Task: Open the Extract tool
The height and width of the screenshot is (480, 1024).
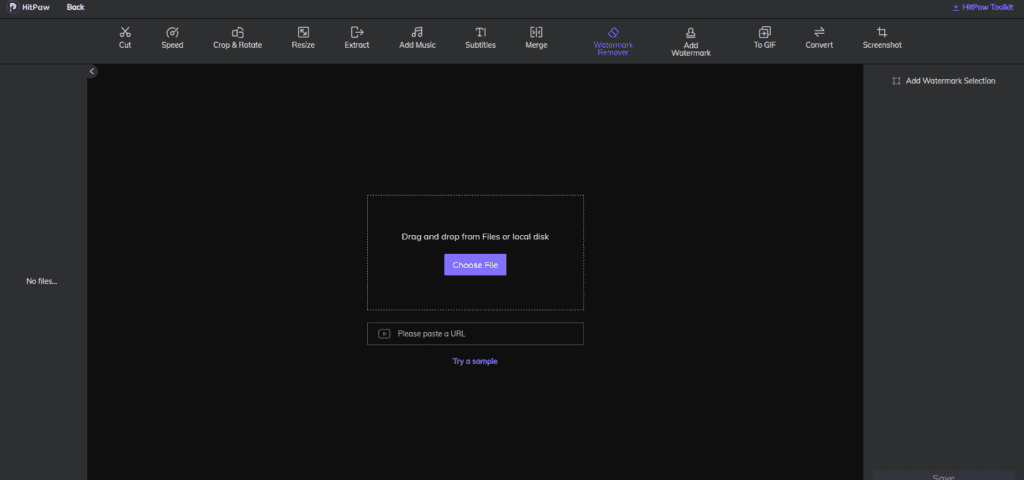Action: click(357, 38)
